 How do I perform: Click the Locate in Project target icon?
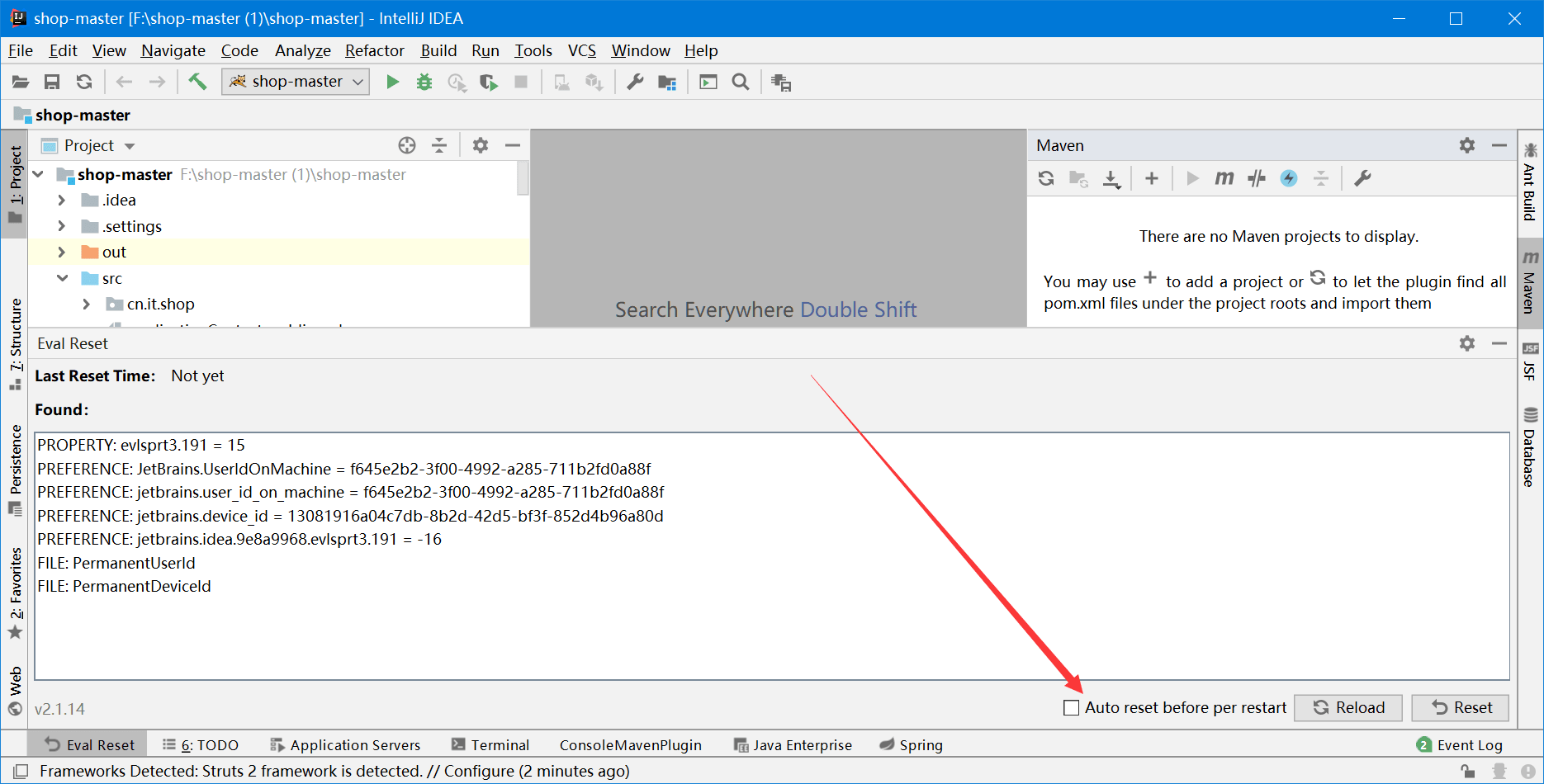click(x=407, y=145)
